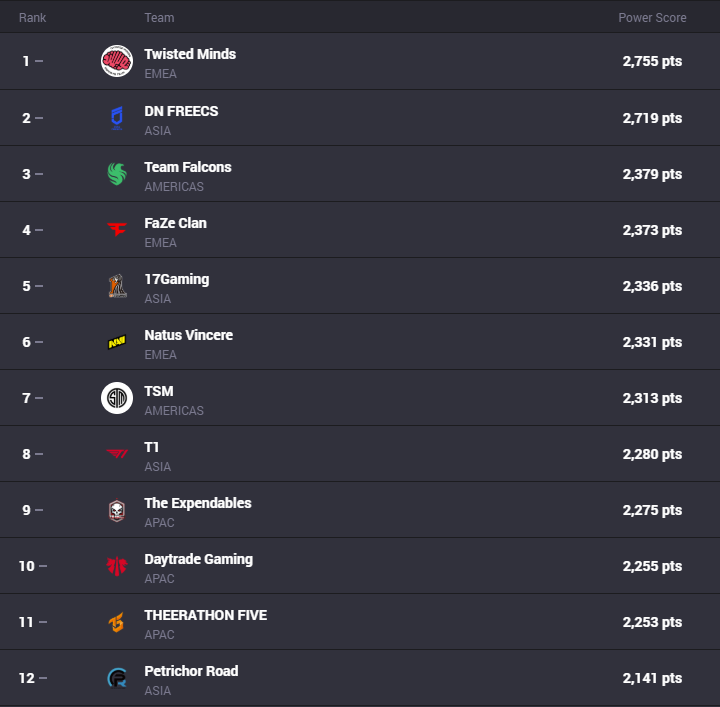The image size is (720, 707).
Task: Select the FaZe Clan red logo
Action: (117, 229)
